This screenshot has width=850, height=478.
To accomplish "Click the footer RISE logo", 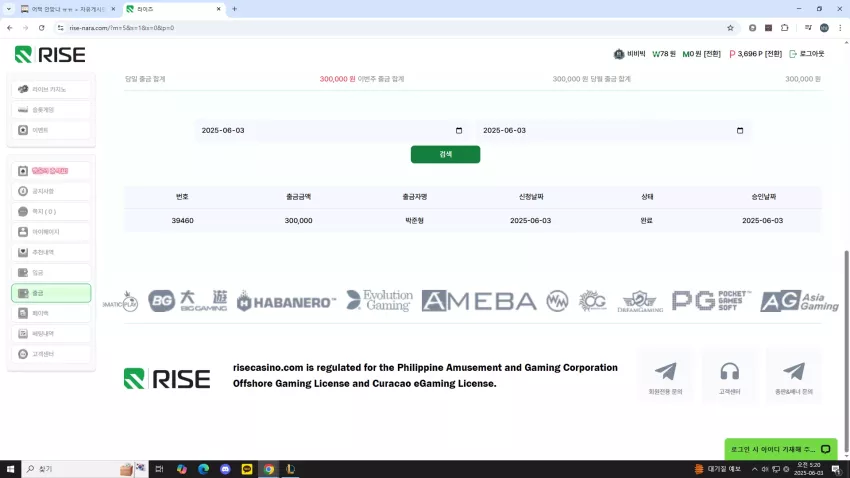I will [166, 379].
